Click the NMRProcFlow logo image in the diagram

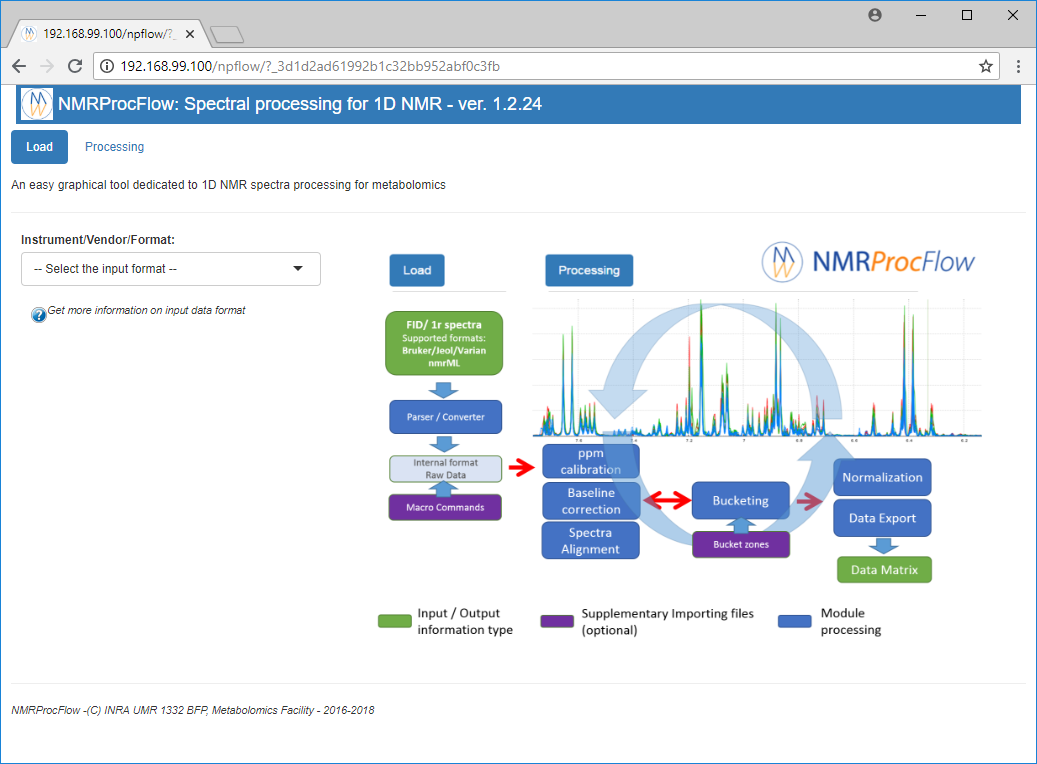point(868,262)
